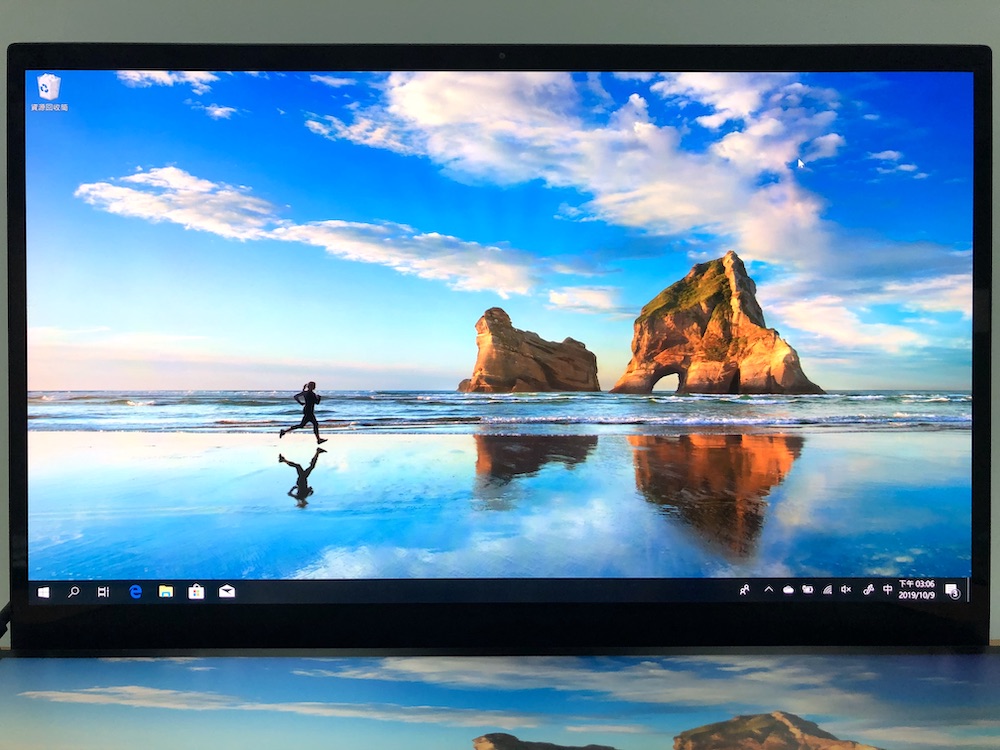This screenshot has width=1000, height=750.
Task: Click the battery status tray icon
Action: click(x=807, y=590)
